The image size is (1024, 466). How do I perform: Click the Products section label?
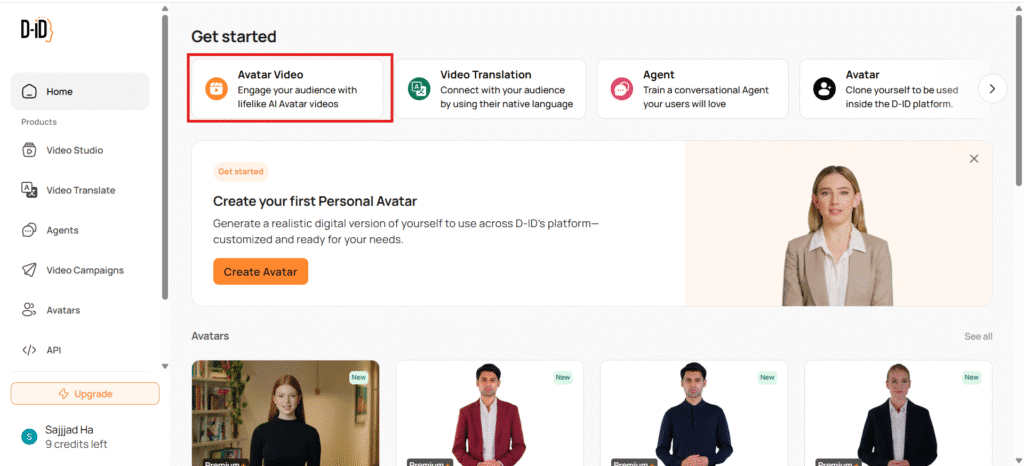(x=39, y=122)
